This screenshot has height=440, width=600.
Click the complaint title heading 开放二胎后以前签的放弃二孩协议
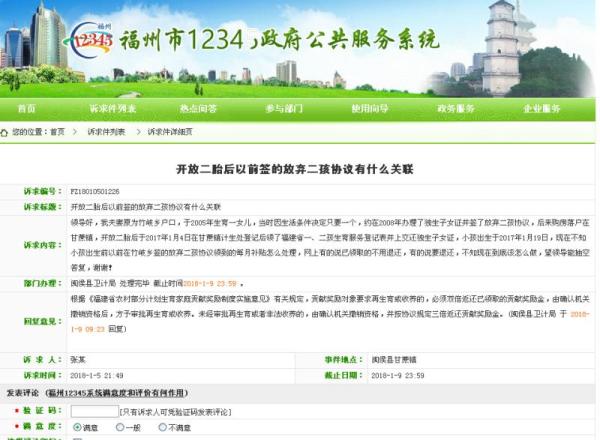300,168
